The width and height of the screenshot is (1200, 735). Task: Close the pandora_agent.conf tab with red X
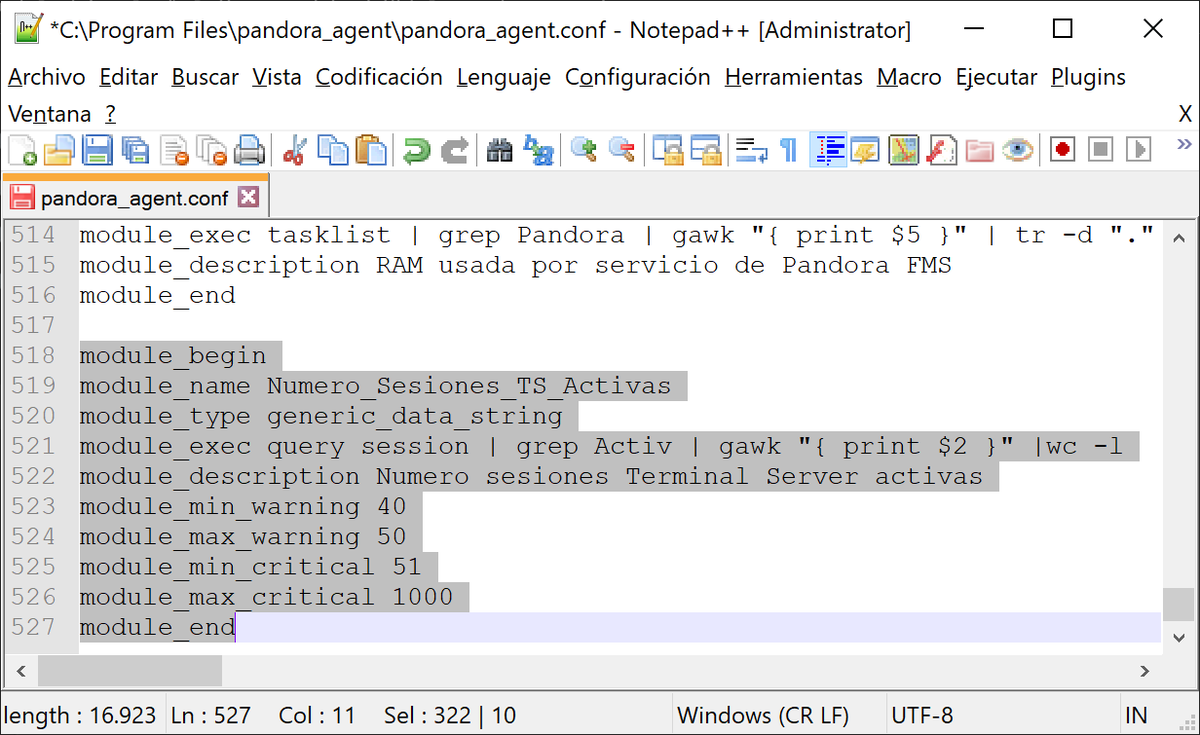click(249, 197)
